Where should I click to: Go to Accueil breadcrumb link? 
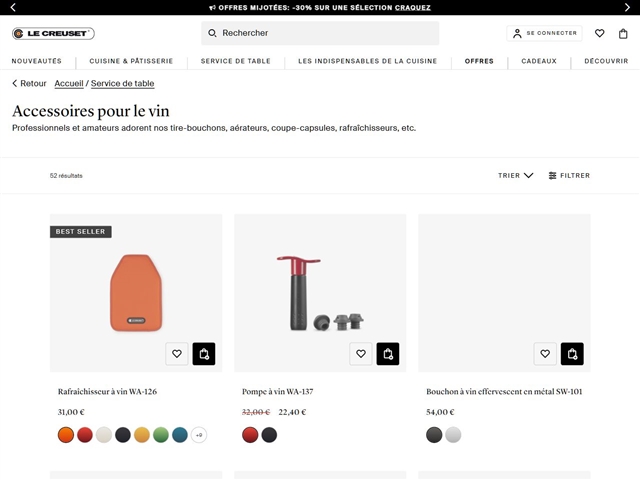(69, 84)
